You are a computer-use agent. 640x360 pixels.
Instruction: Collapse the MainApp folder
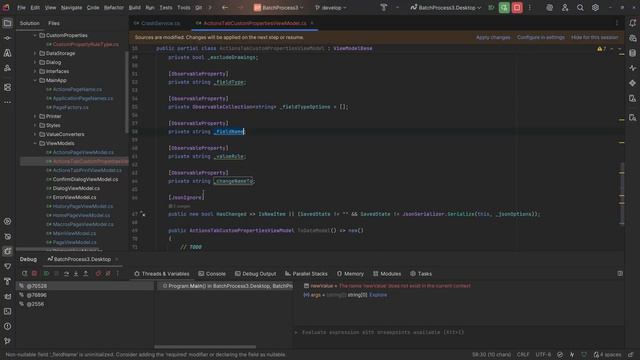[x=35, y=80]
